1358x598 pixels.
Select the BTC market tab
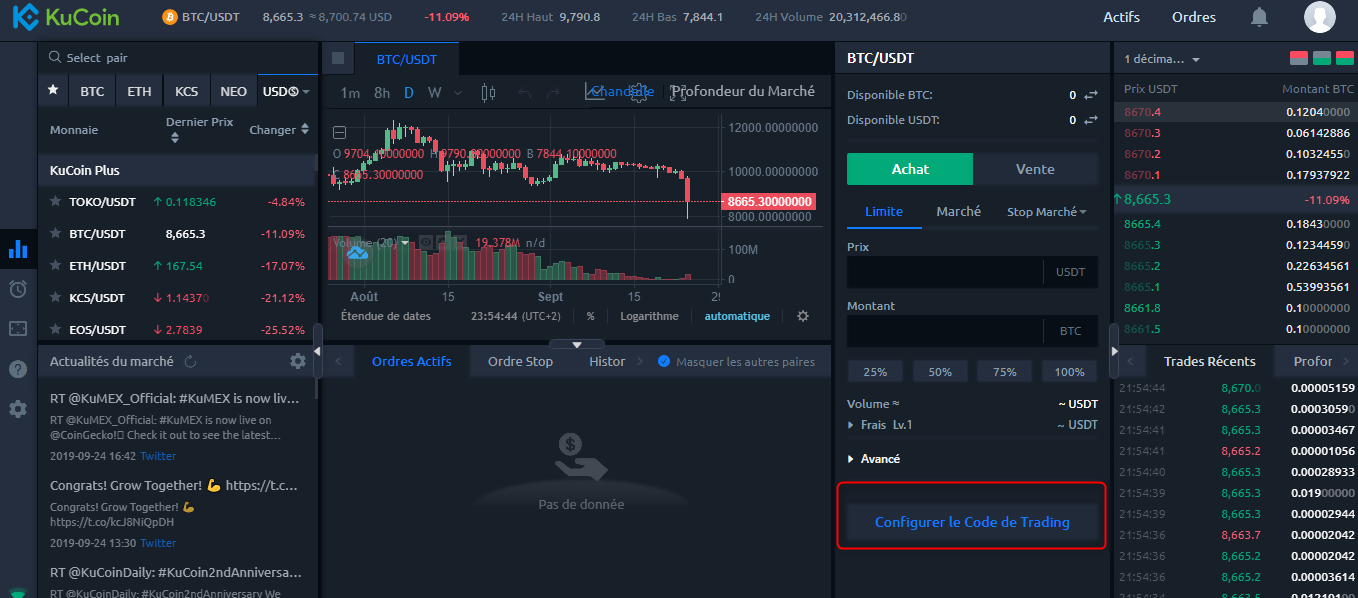coord(92,91)
